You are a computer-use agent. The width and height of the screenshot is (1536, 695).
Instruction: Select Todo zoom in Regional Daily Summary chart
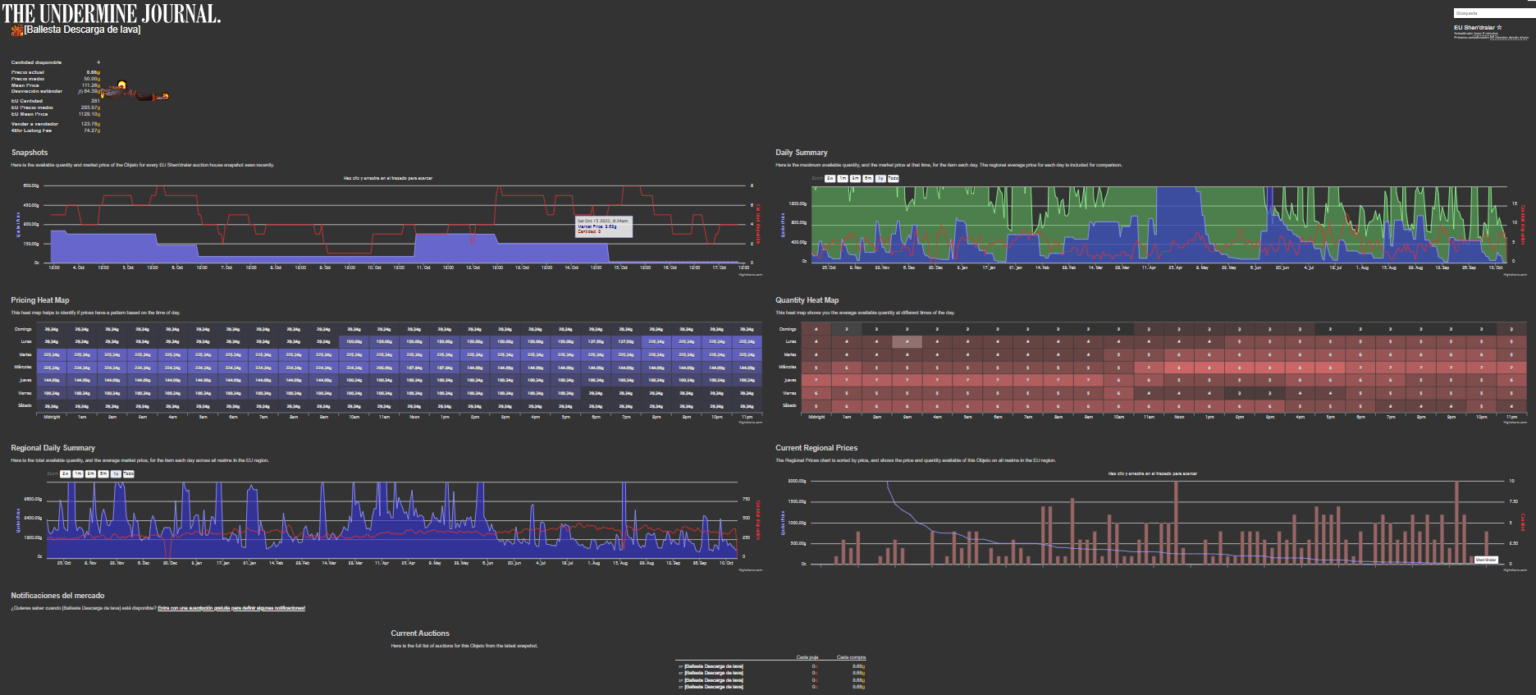128,473
